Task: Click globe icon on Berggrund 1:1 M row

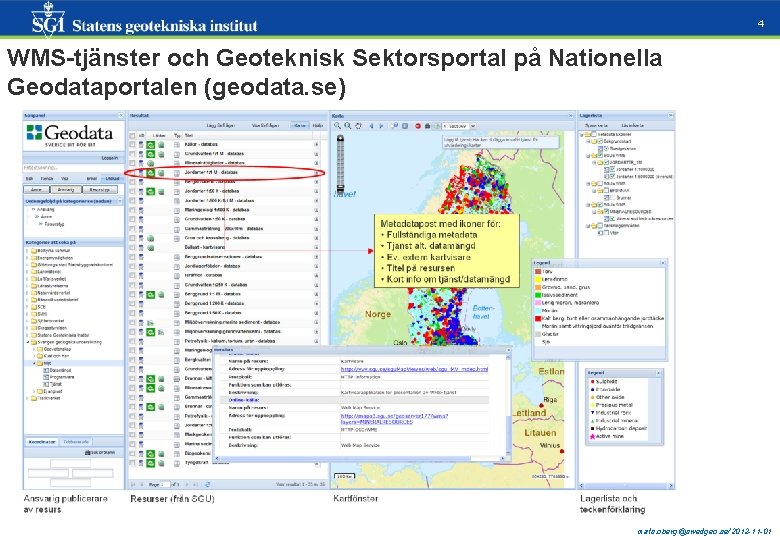Action: tap(161, 294)
